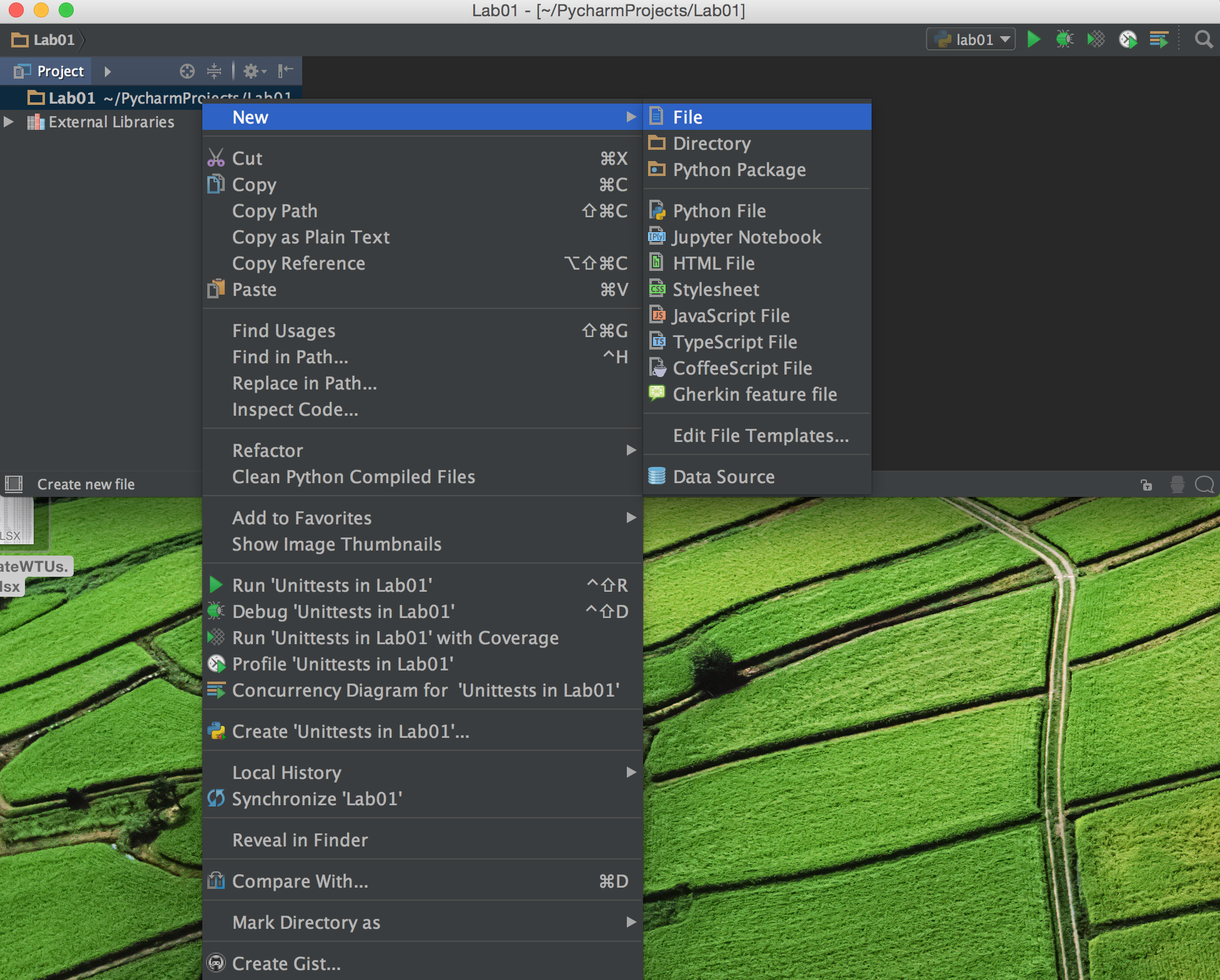Expand Add to Favorites submenu
Image resolution: width=1220 pixels, height=980 pixels.
point(423,518)
